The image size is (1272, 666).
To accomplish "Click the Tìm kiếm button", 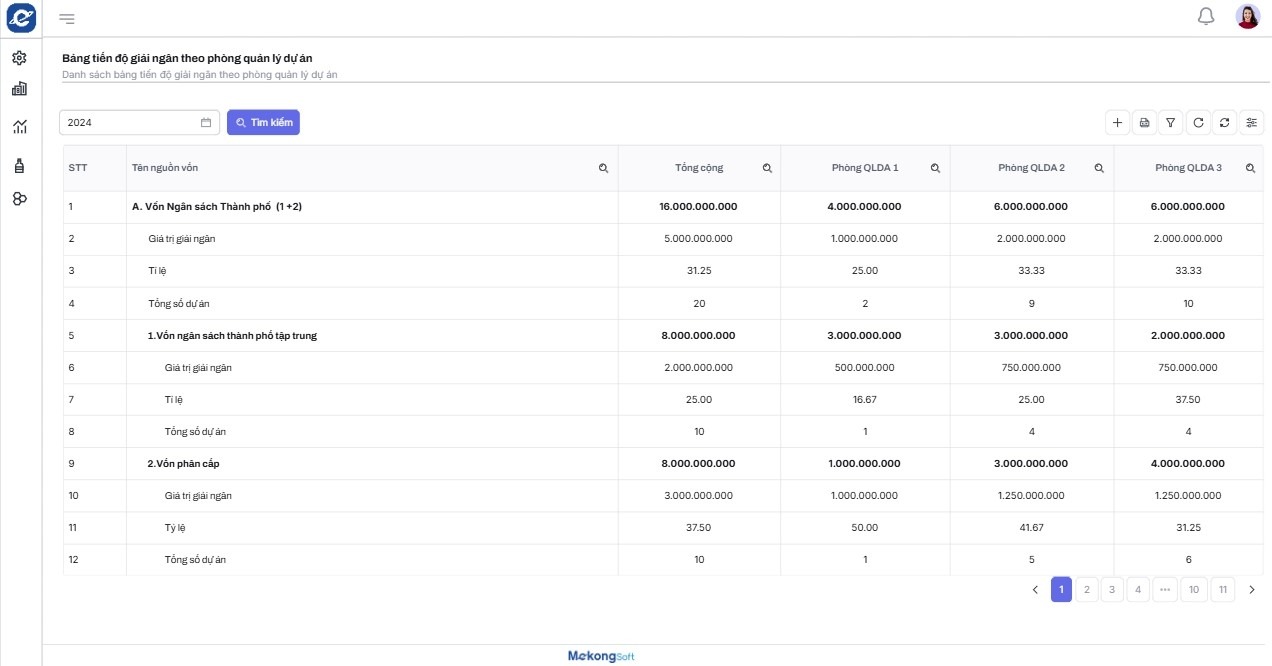I will pyautogui.click(x=263, y=122).
